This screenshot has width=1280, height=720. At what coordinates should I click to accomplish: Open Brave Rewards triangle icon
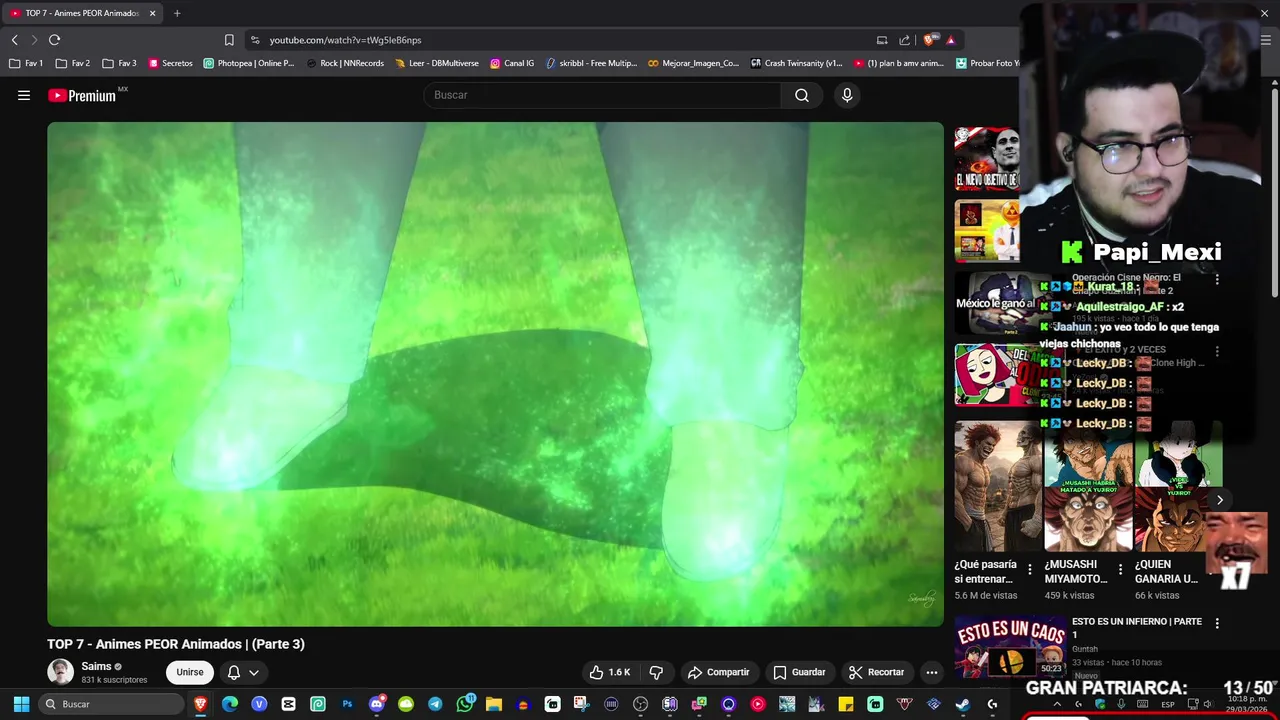coord(951,40)
